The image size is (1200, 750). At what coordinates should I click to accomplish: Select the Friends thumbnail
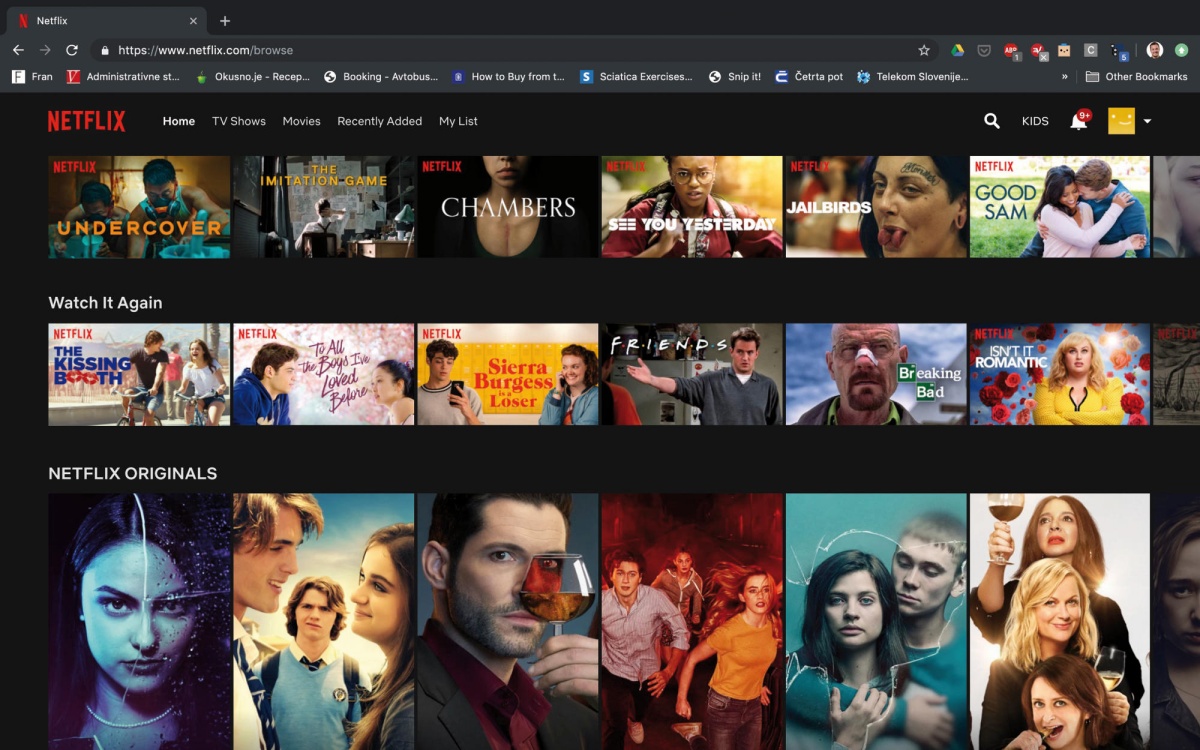pyautogui.click(x=692, y=374)
